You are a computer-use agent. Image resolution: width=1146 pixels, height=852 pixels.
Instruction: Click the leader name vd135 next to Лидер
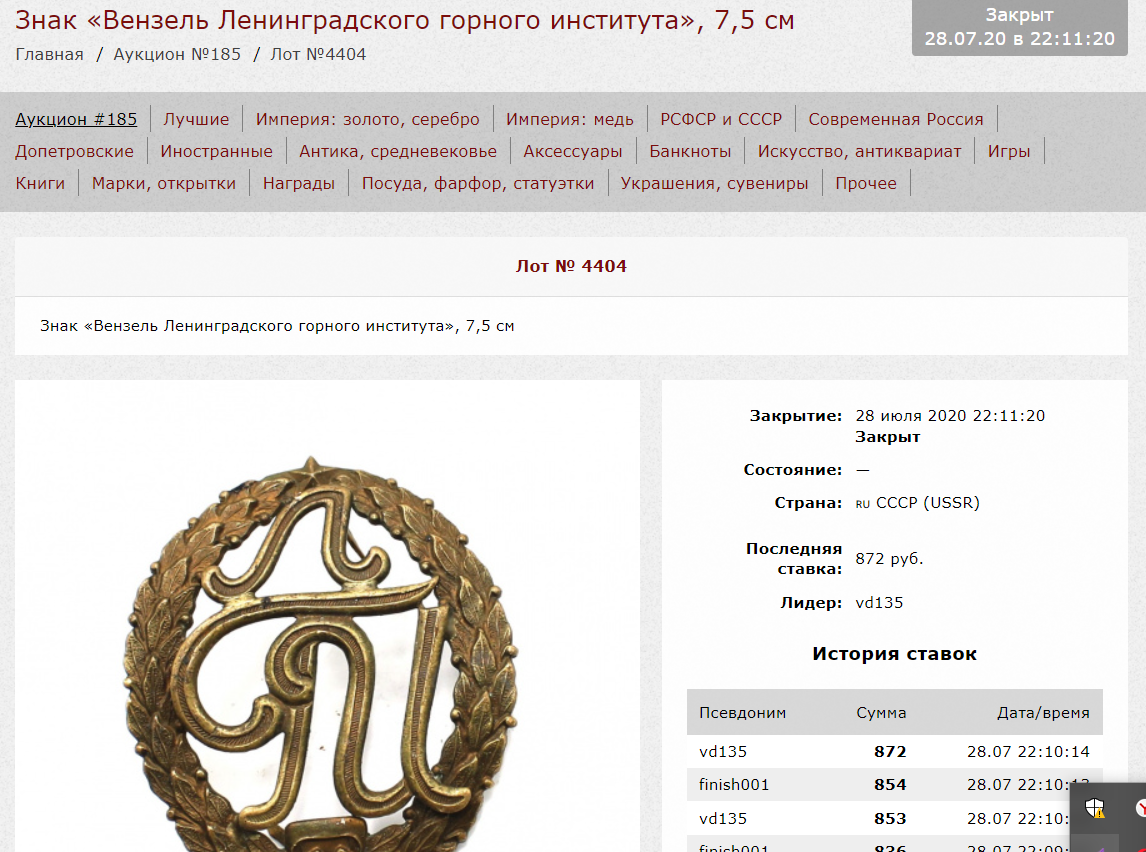click(x=879, y=603)
